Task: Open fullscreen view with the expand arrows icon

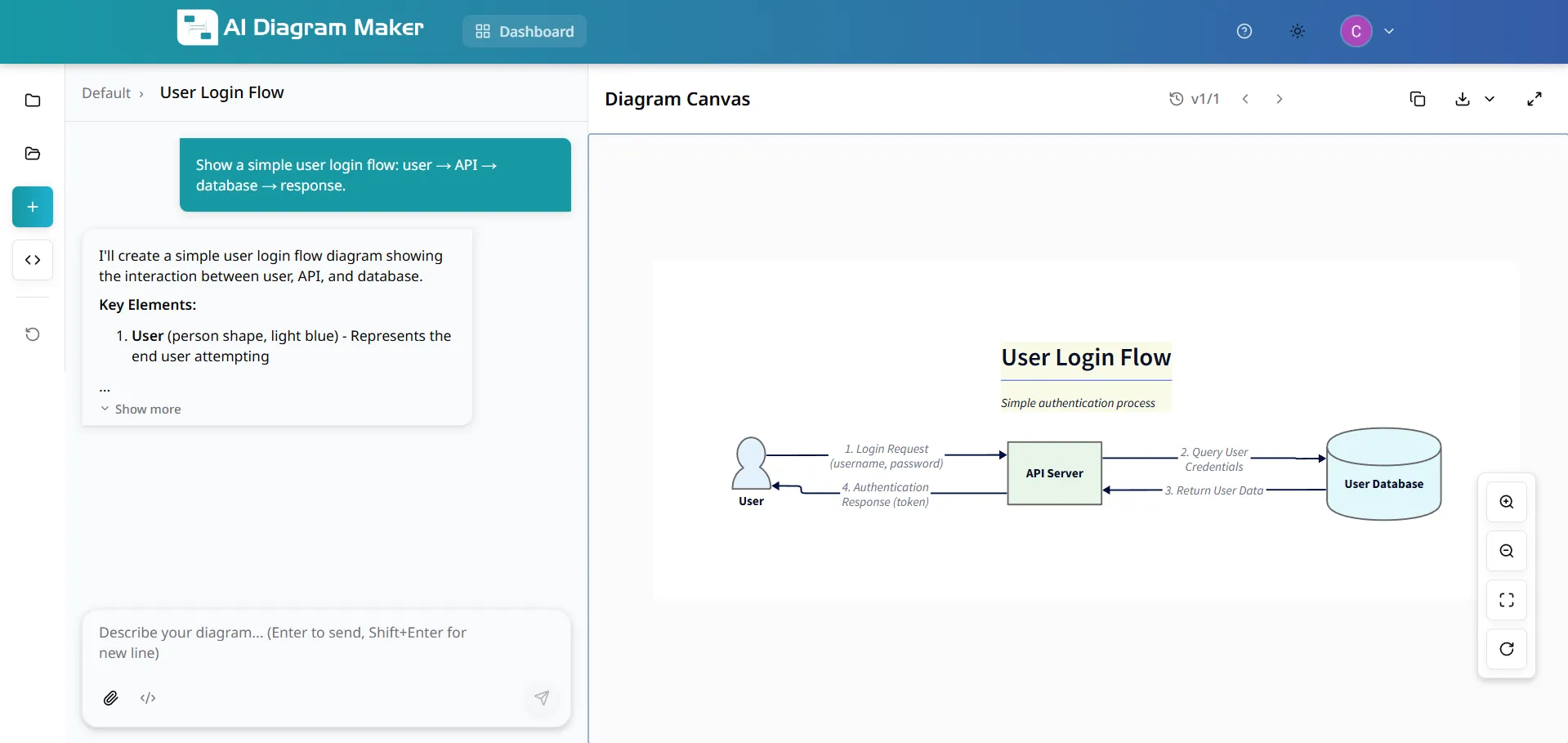Action: 1534,98
